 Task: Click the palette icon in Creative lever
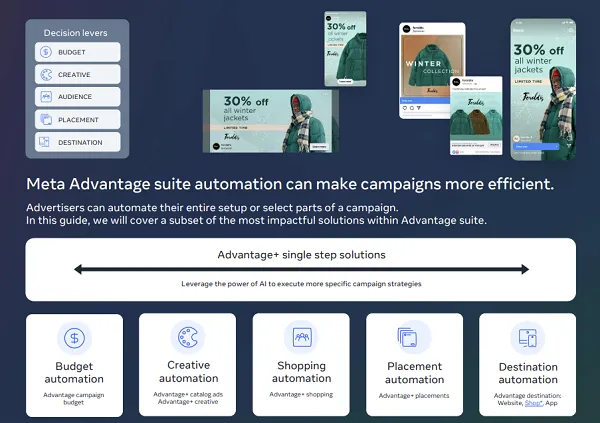pos(46,75)
